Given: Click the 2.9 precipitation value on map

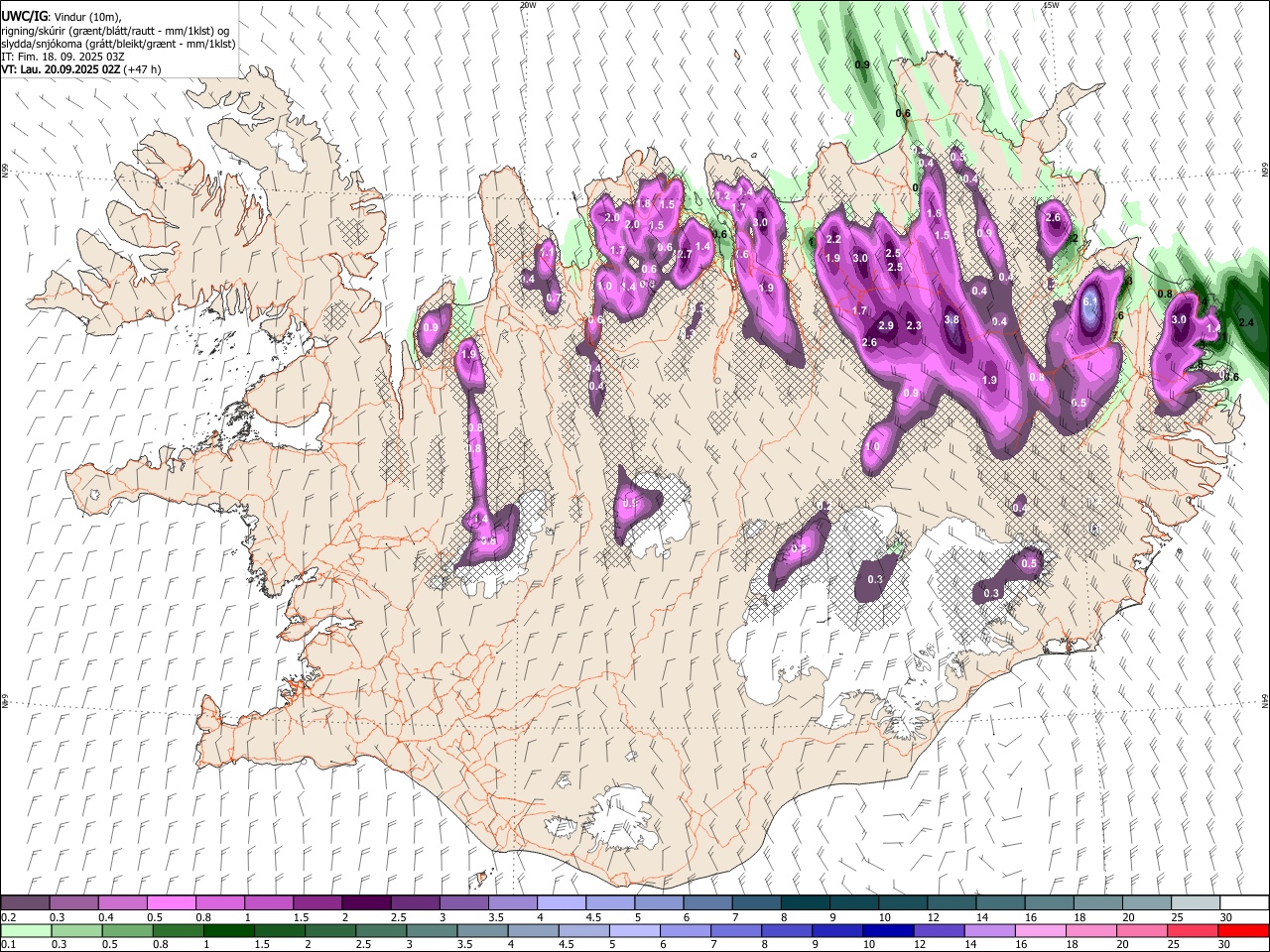Looking at the screenshot, I should pos(886,325).
